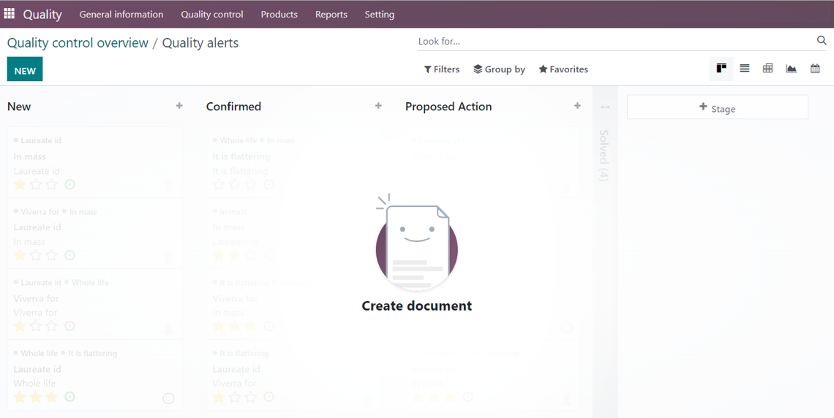Open the Filters dropdown

(441, 69)
